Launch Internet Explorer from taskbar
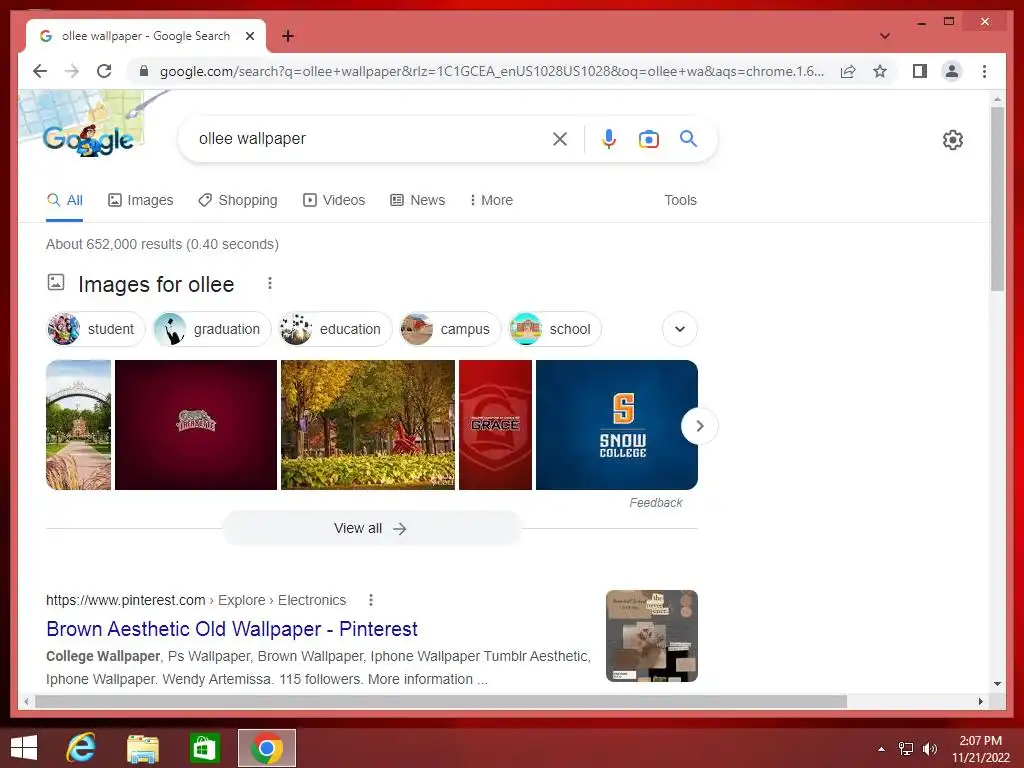The width and height of the screenshot is (1024, 768). pos(80,748)
